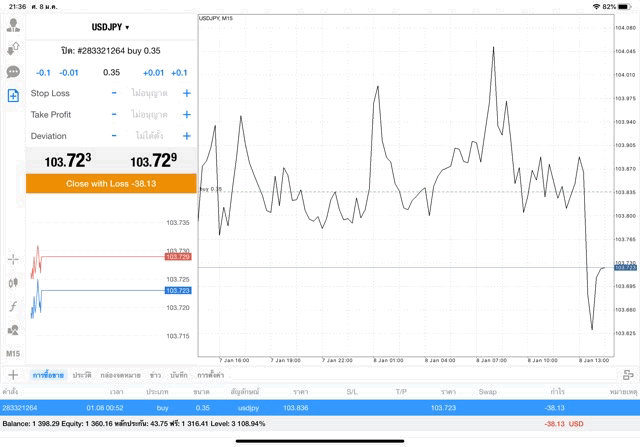Decrease volume by -0.01
Viewport: 640px width, 447px height.
pos(69,73)
